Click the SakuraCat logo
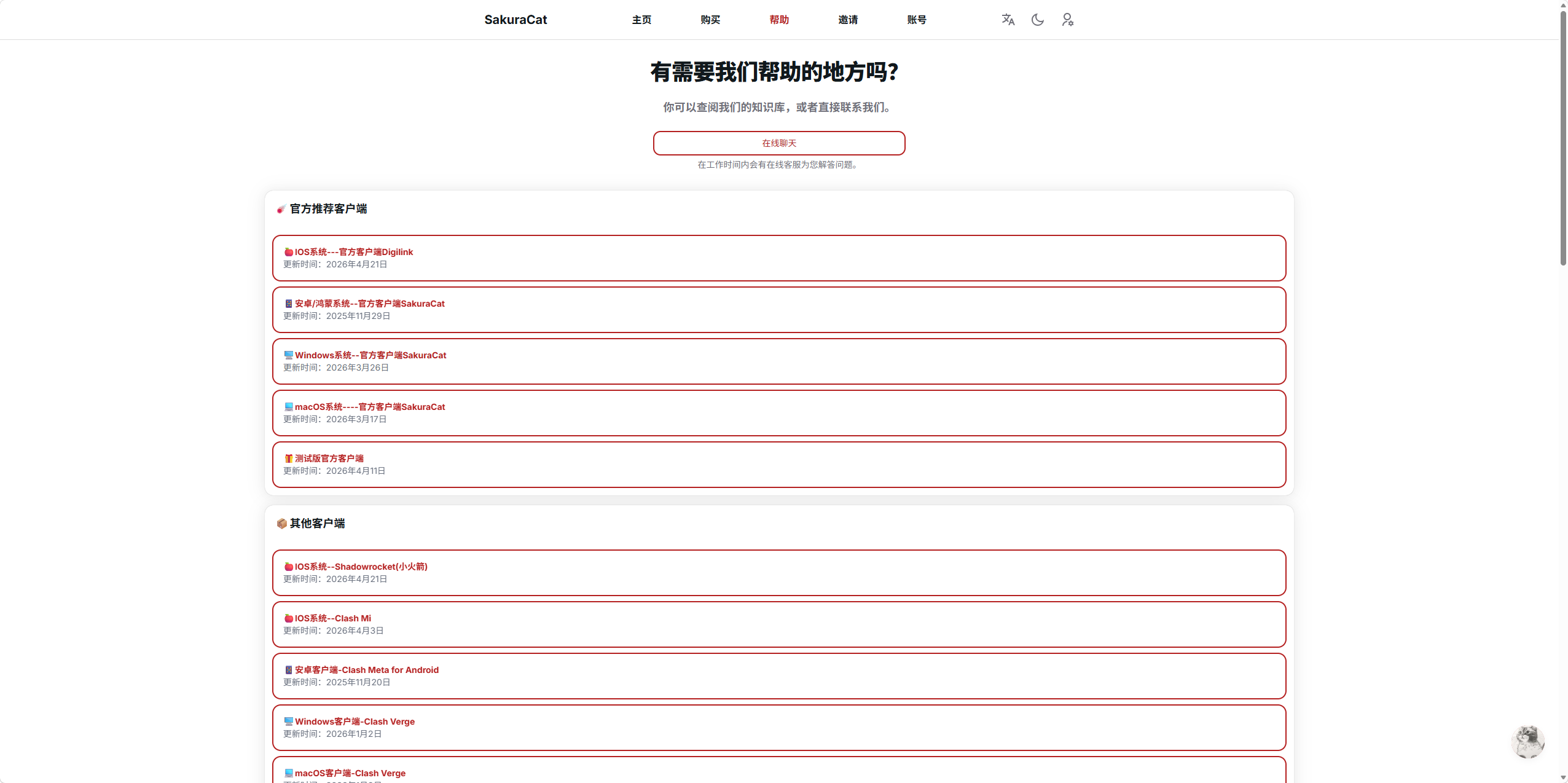Image resolution: width=1568 pixels, height=783 pixels. [515, 20]
